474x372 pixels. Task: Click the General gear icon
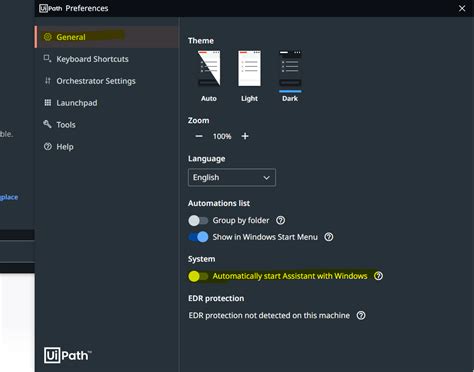[x=48, y=37]
